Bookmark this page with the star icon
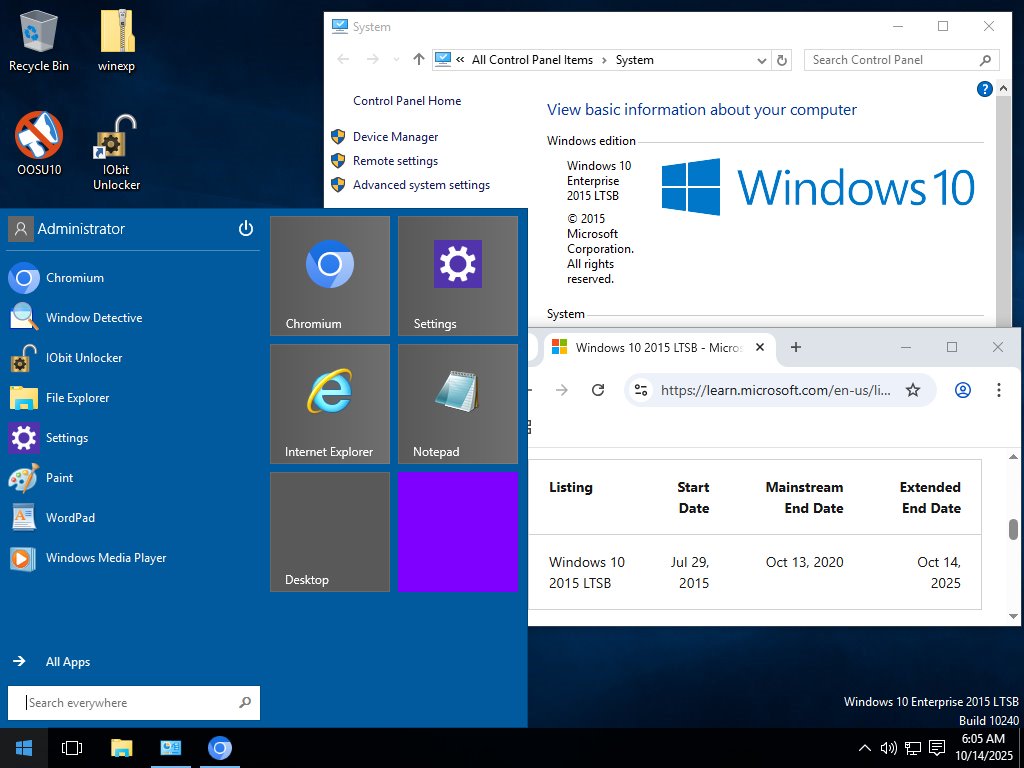The width and height of the screenshot is (1024, 768). [912, 390]
